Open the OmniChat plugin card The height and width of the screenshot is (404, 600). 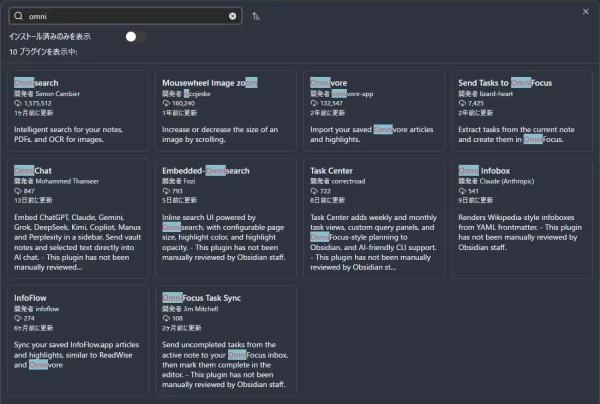pyautogui.click(x=78, y=218)
